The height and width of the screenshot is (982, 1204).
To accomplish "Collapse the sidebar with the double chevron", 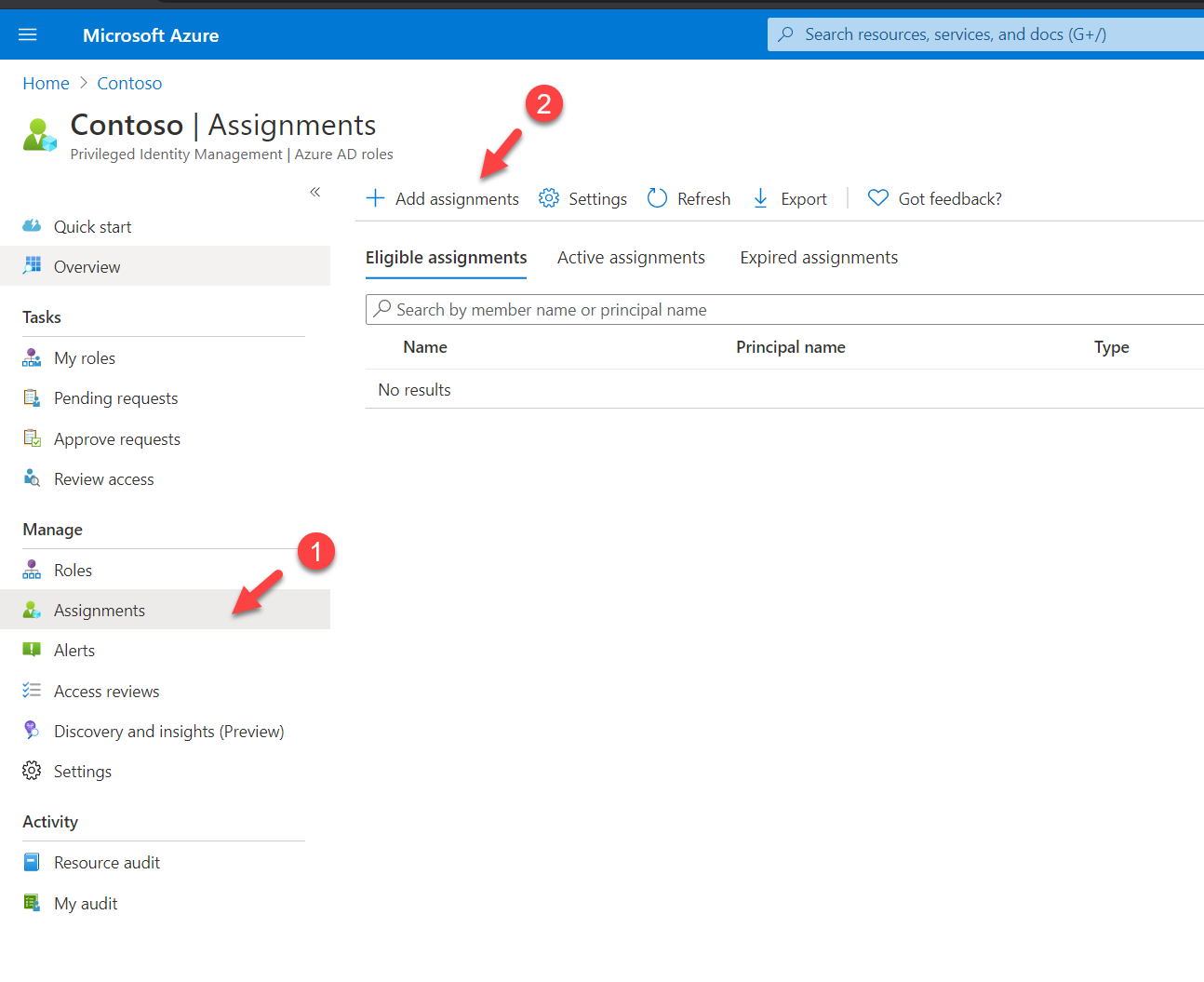I will point(314,192).
